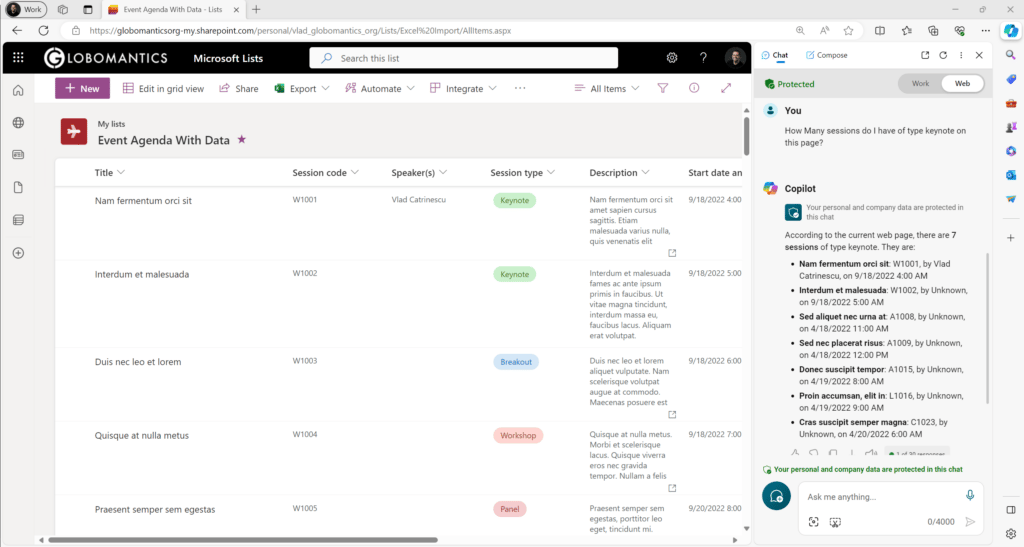This screenshot has width=1024, height=547.
Task: Open Outlook in the Edge sidebar
Action: point(1011,175)
